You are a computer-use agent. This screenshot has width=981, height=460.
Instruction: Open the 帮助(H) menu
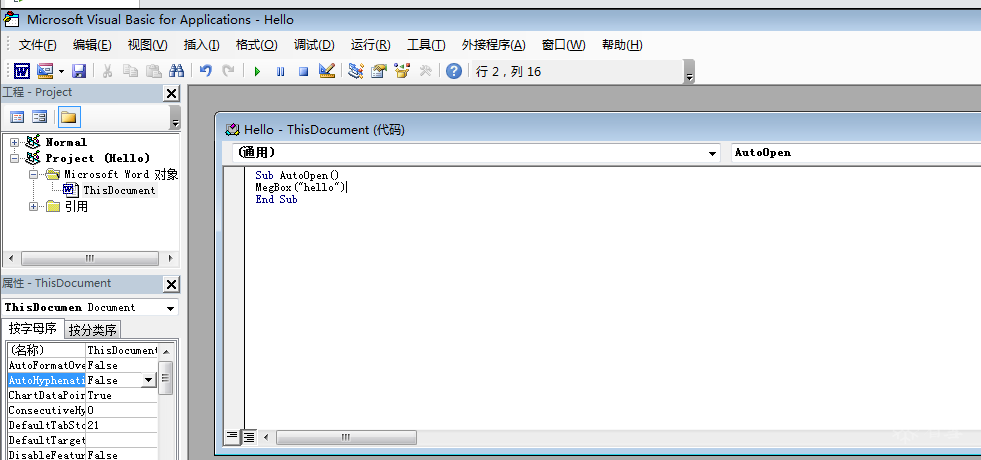click(x=622, y=45)
